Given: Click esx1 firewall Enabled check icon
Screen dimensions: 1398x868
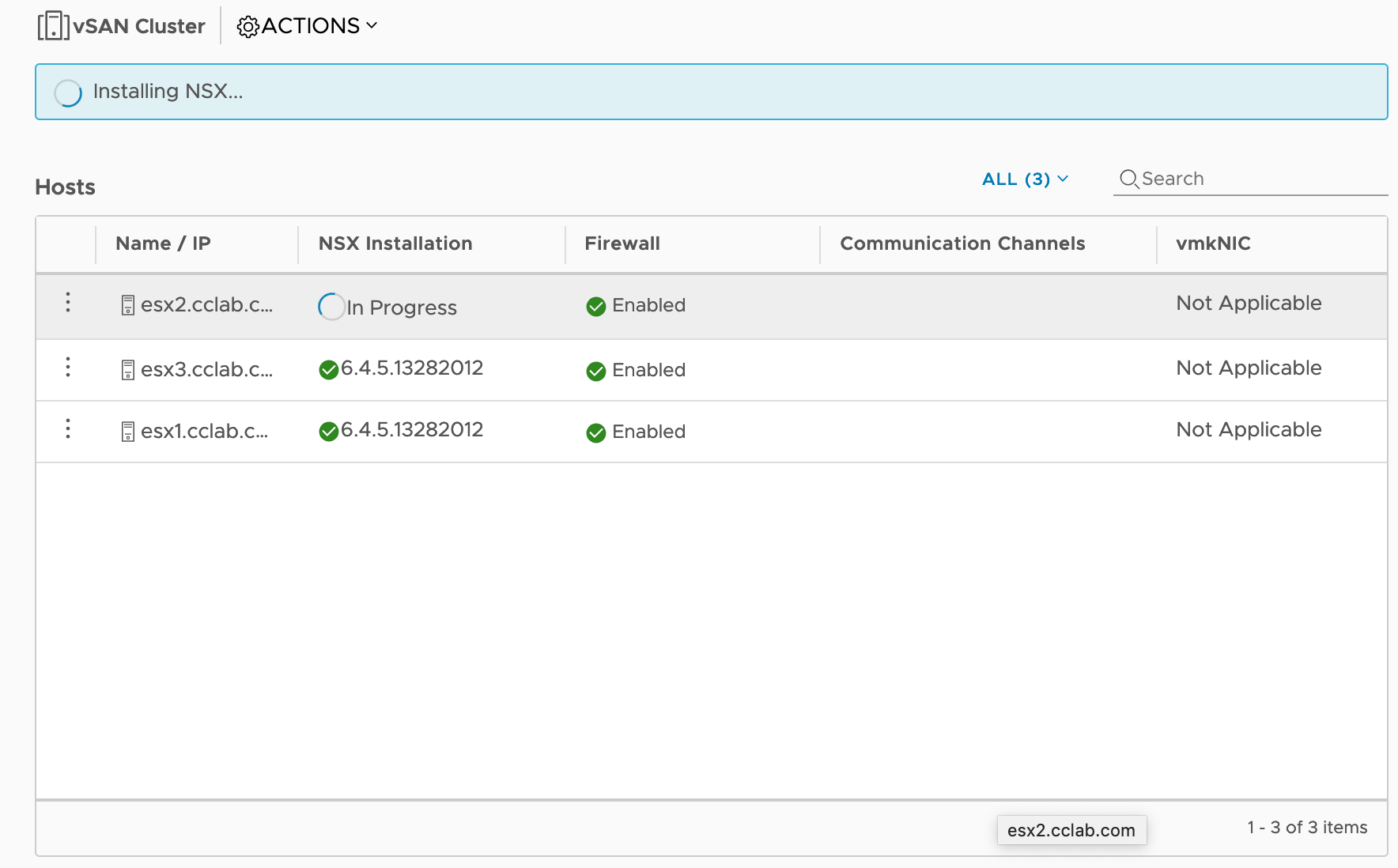Looking at the screenshot, I should pos(596,433).
